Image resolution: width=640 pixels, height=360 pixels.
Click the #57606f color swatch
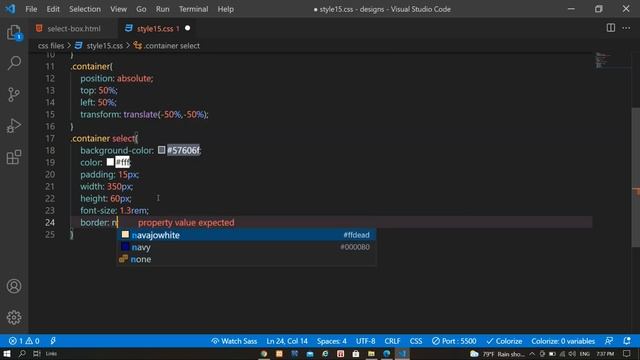tap(162, 150)
